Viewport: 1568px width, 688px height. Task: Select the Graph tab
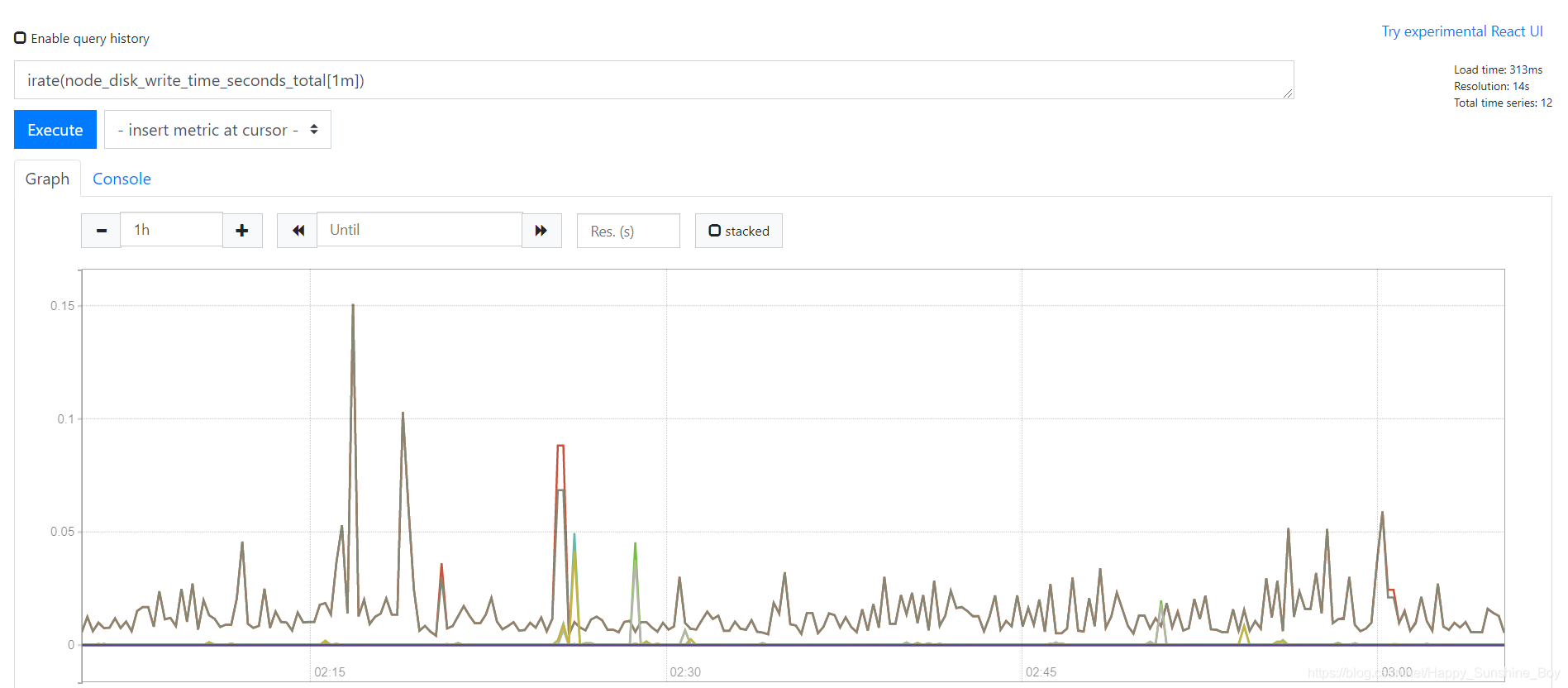(x=47, y=179)
